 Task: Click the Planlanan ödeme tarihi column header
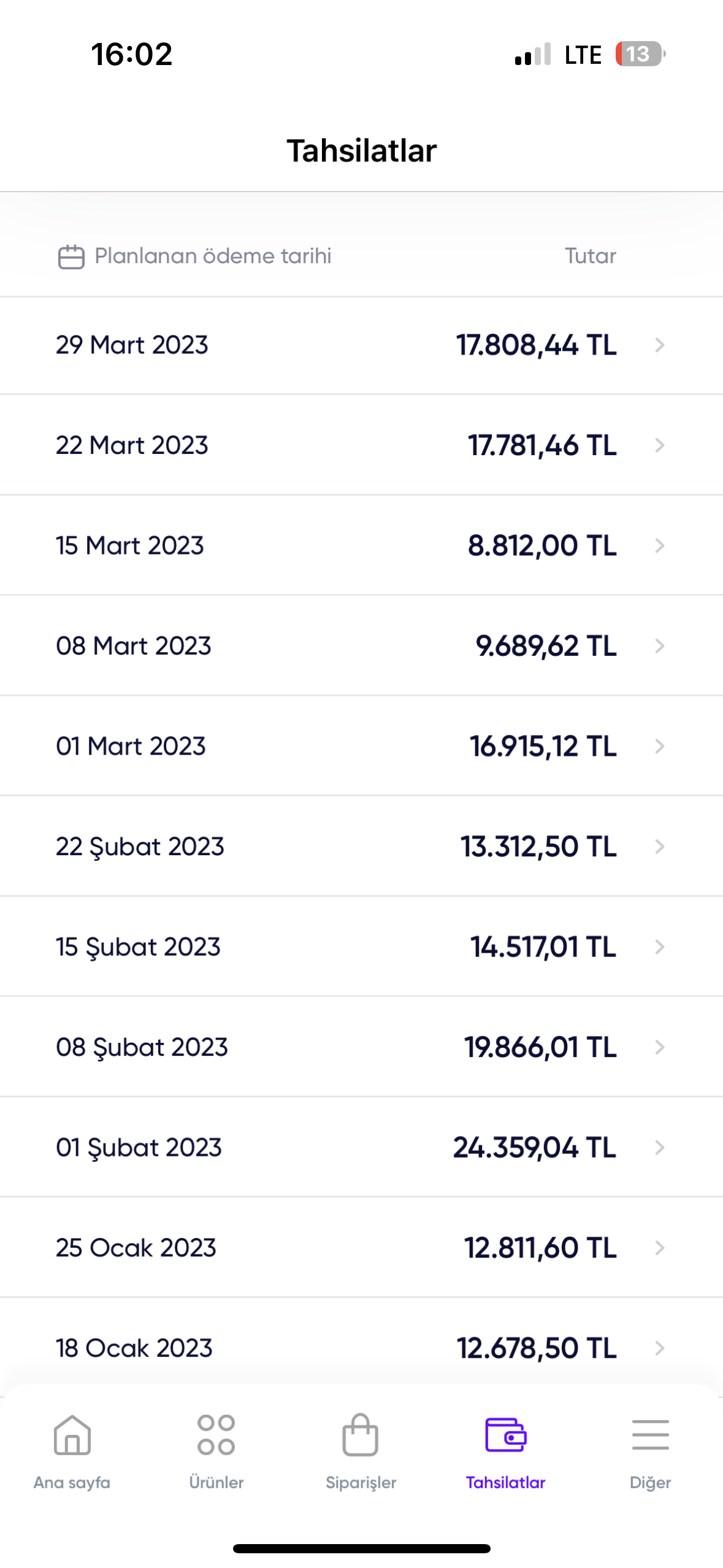point(213,256)
